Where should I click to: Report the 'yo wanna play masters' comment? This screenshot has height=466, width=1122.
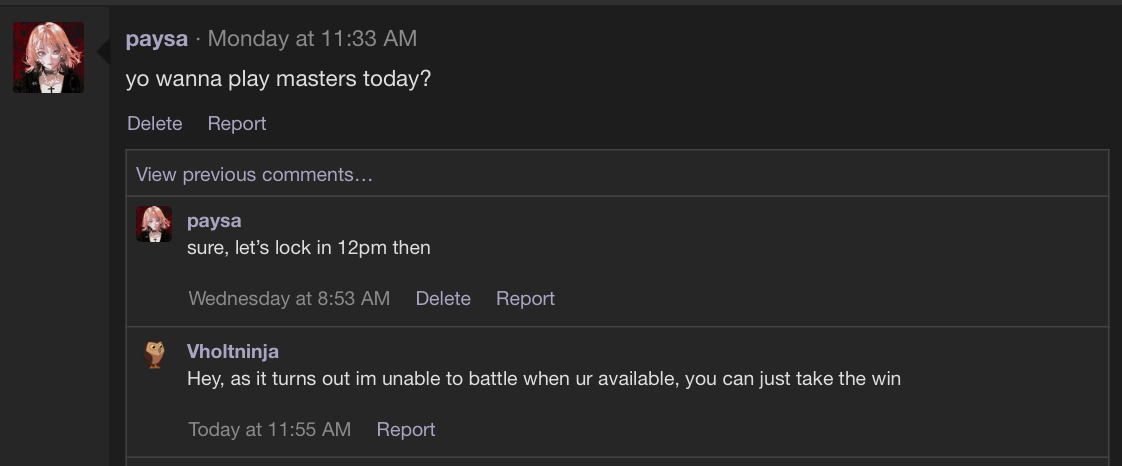pos(237,124)
